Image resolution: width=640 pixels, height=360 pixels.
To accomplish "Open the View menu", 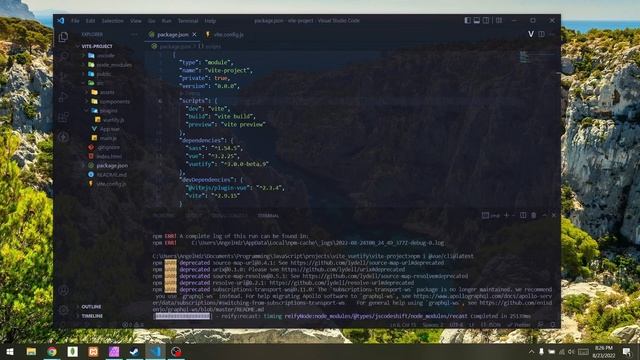I will [x=136, y=20].
